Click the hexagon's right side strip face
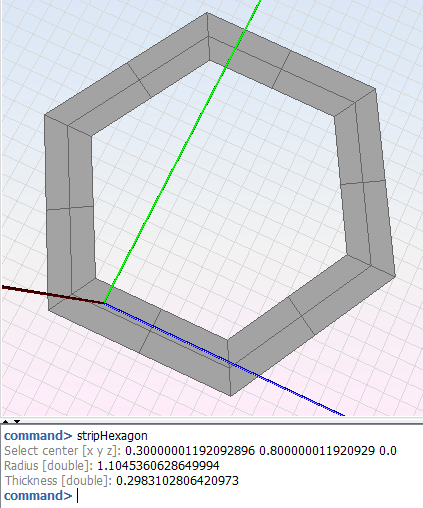Viewport: 423px width, 508px height. [365, 183]
